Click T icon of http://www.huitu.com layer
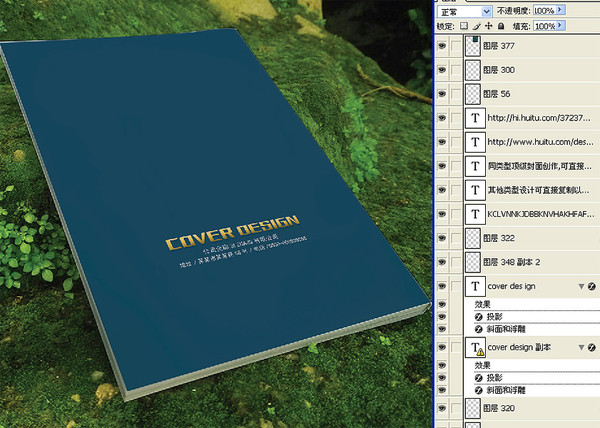The image size is (600, 428). (x=475, y=142)
